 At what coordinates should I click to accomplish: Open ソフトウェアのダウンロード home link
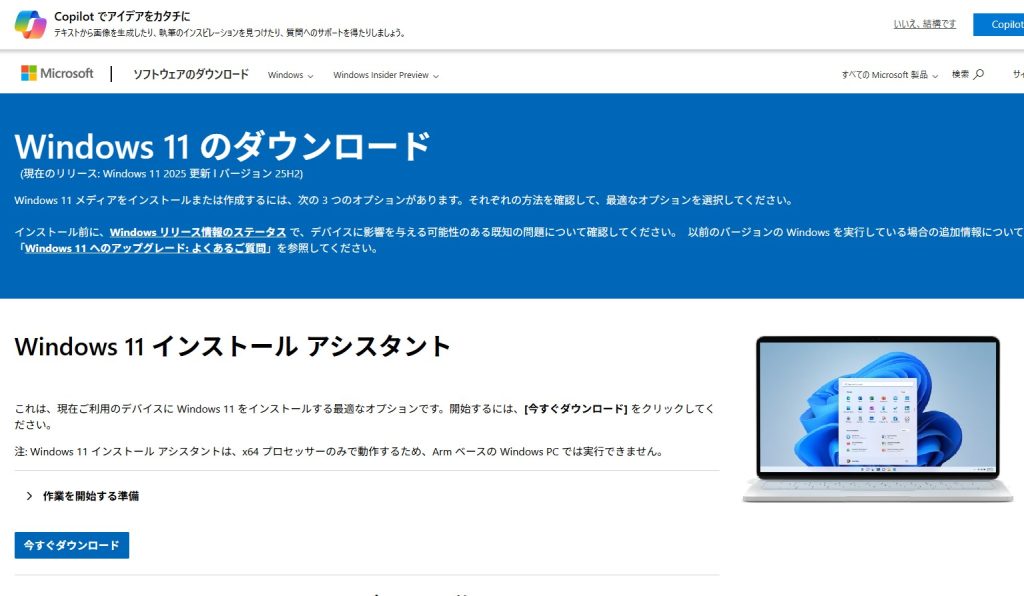click(x=191, y=75)
